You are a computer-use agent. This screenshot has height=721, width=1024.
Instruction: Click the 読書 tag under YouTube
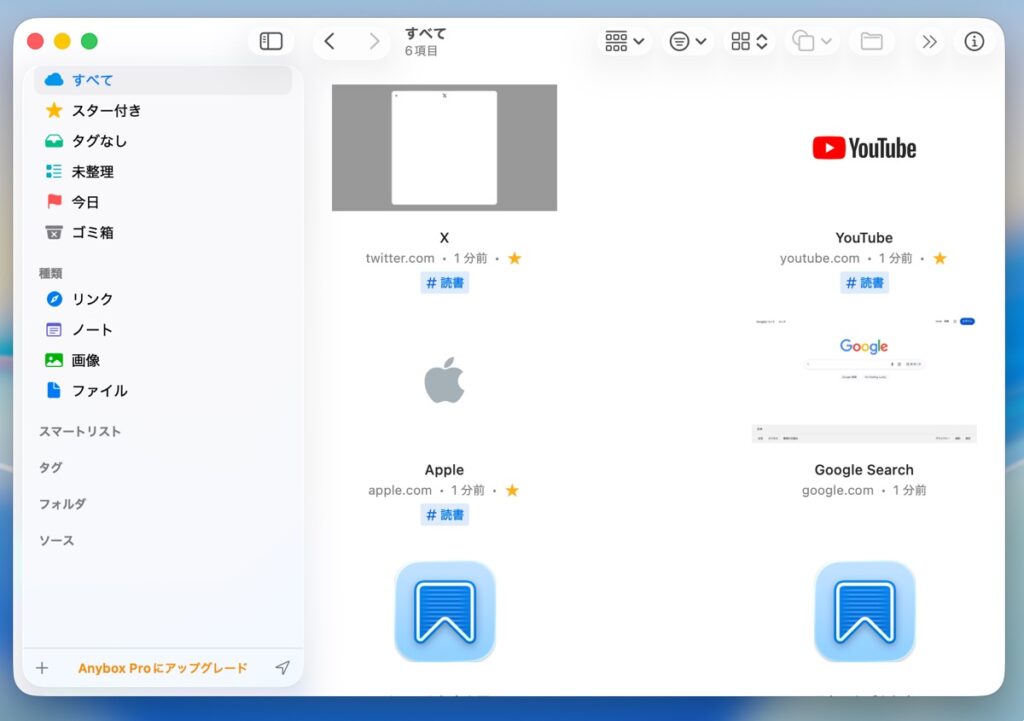pyautogui.click(x=864, y=283)
